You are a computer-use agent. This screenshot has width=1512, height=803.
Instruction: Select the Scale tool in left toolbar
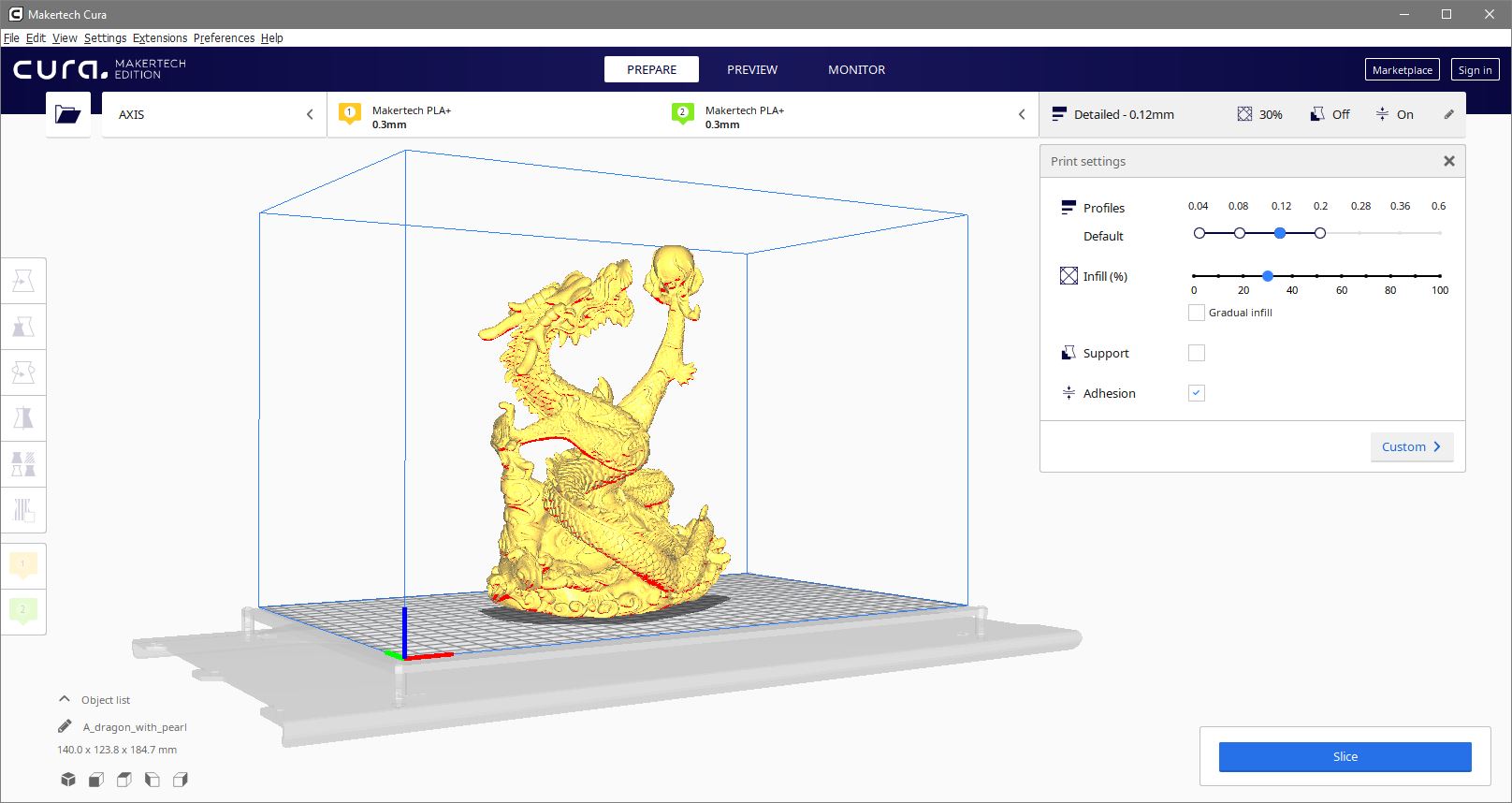click(23, 327)
